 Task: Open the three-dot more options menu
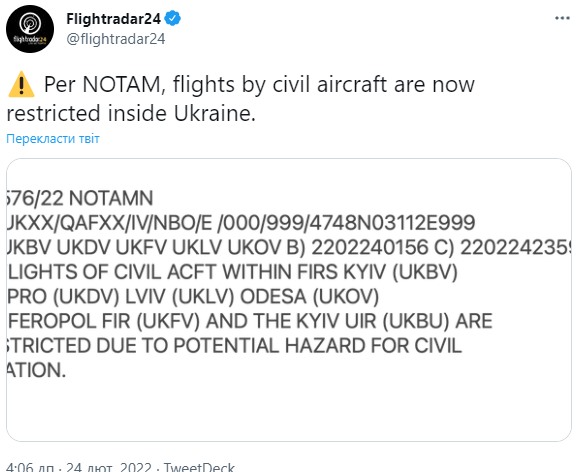pyautogui.click(x=562, y=18)
